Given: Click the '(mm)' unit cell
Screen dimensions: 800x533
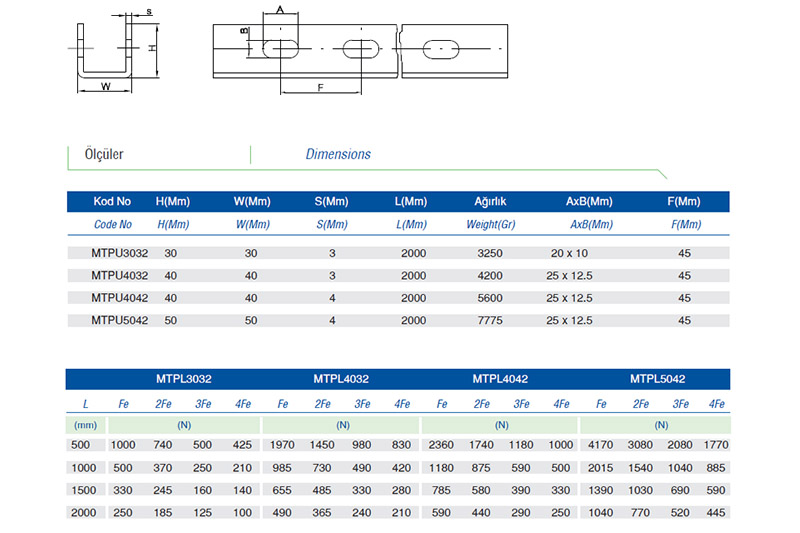Looking at the screenshot, I should pos(85,425).
